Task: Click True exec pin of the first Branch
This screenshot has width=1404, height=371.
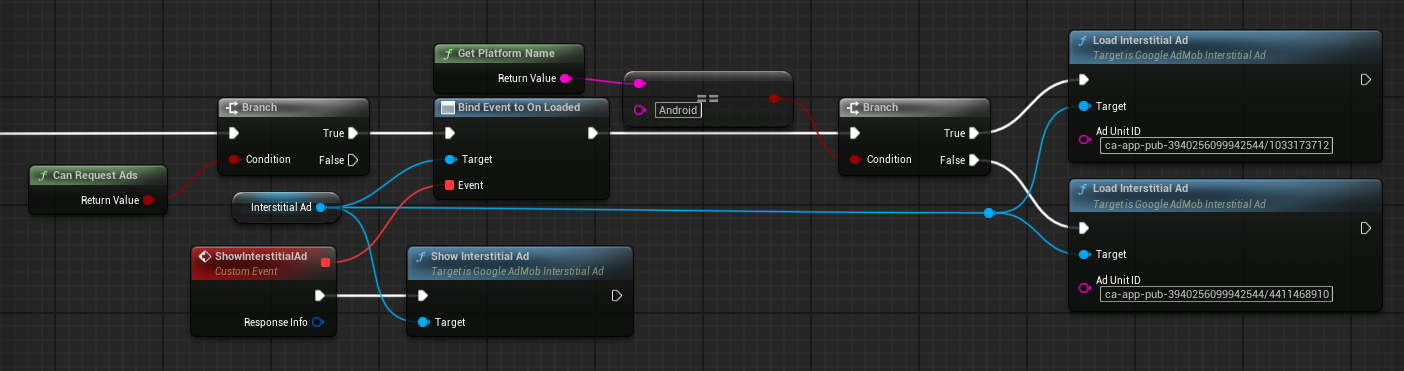Action: (353, 133)
